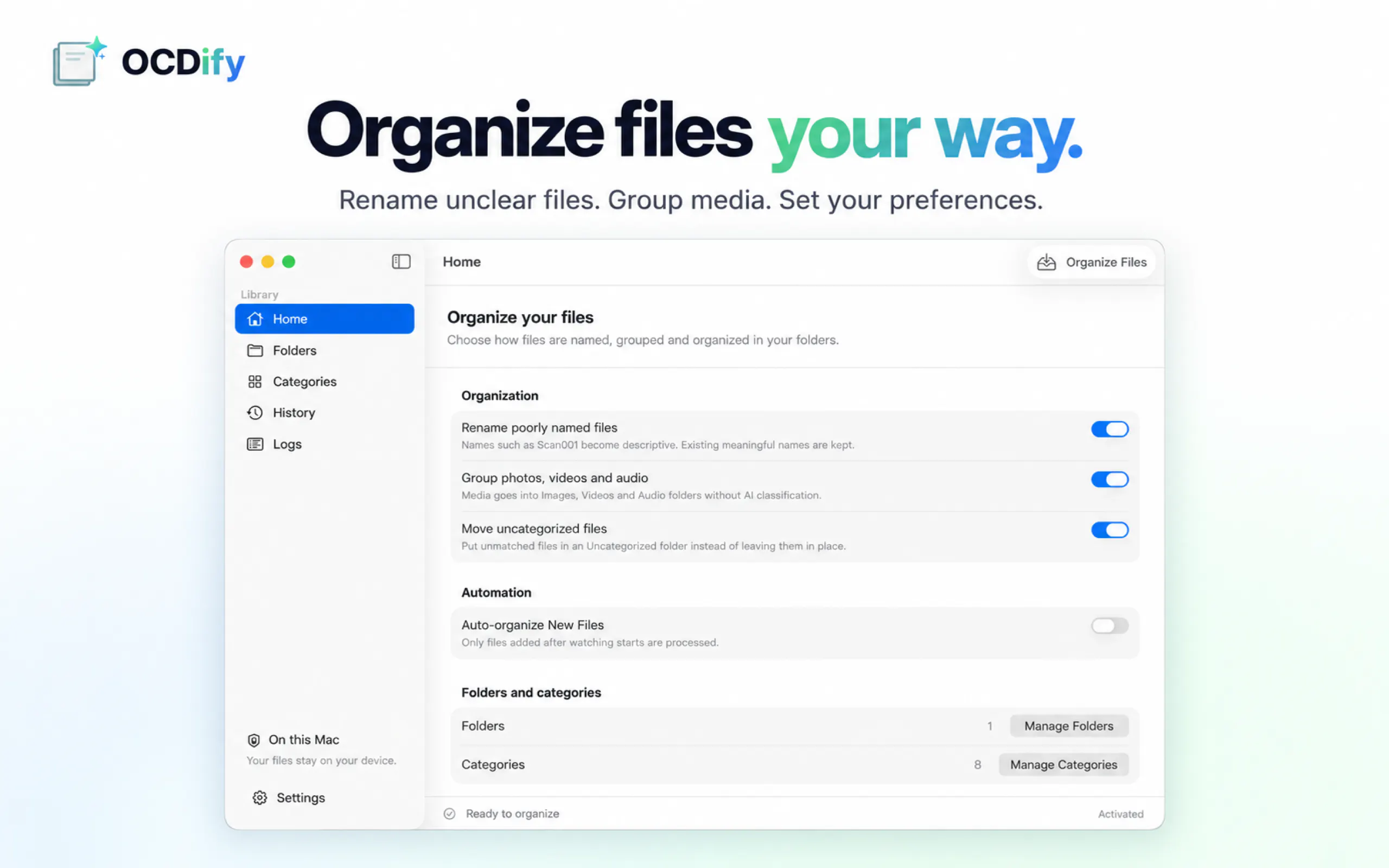Click the Folders icon in sidebar
Screen dimensions: 1389x868
255,350
